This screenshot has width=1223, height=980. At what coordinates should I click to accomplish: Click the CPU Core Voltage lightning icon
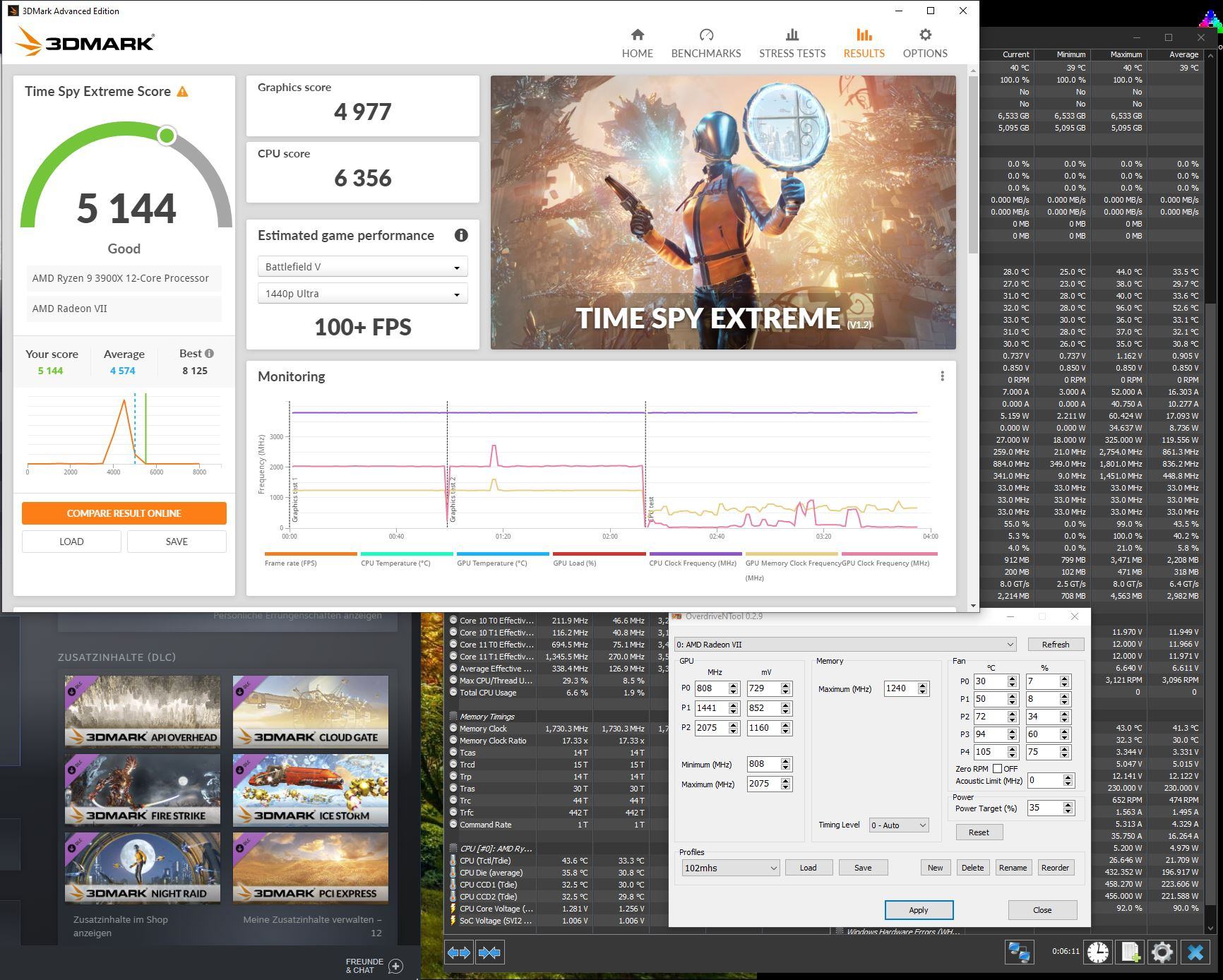(x=453, y=909)
